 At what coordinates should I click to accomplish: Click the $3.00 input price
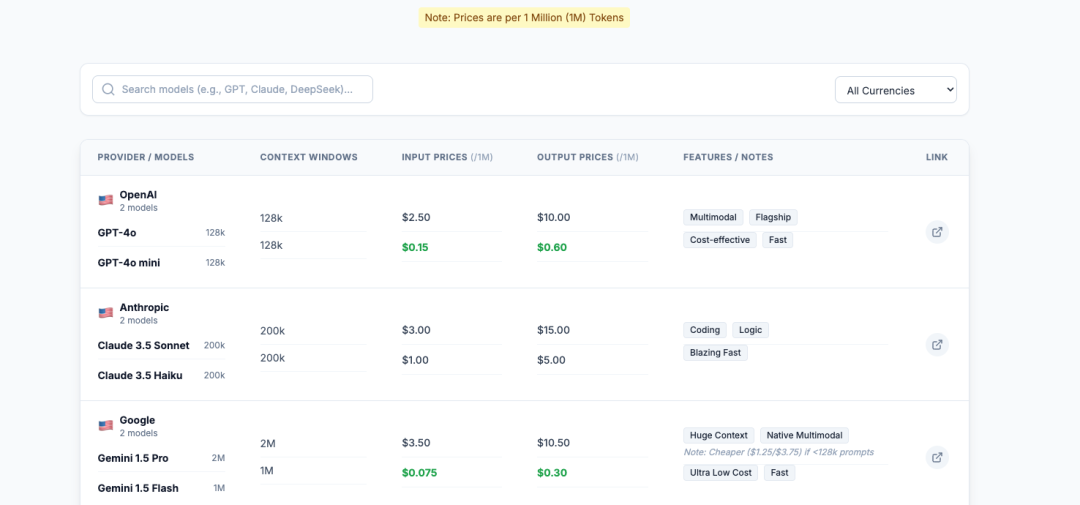click(x=416, y=330)
